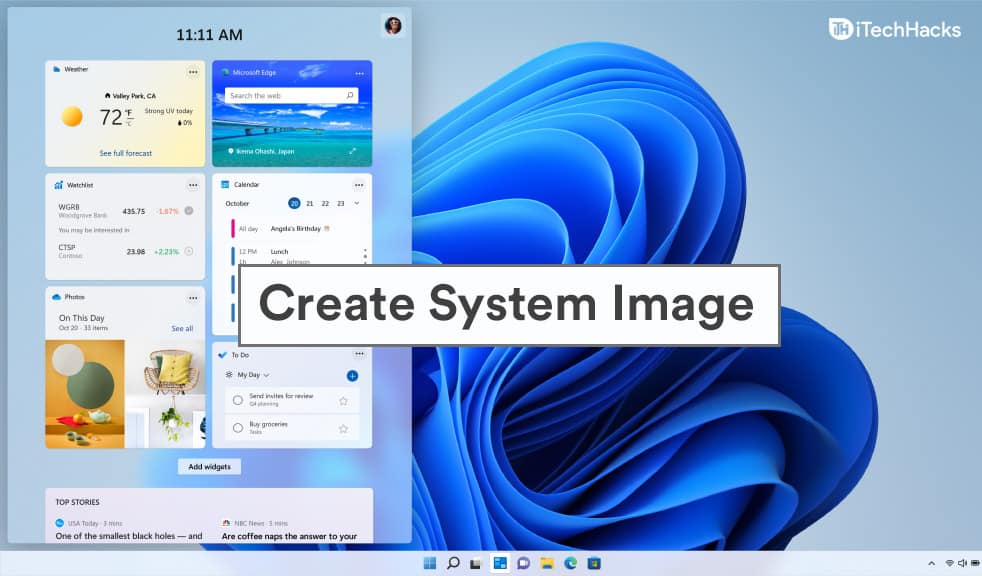Open Calendar widget options menu
The image size is (982, 576).
point(359,185)
